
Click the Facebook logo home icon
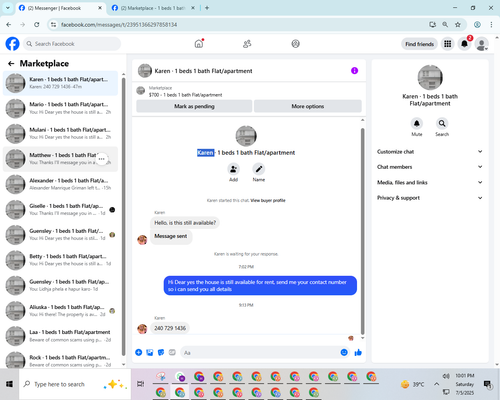(x=12, y=44)
